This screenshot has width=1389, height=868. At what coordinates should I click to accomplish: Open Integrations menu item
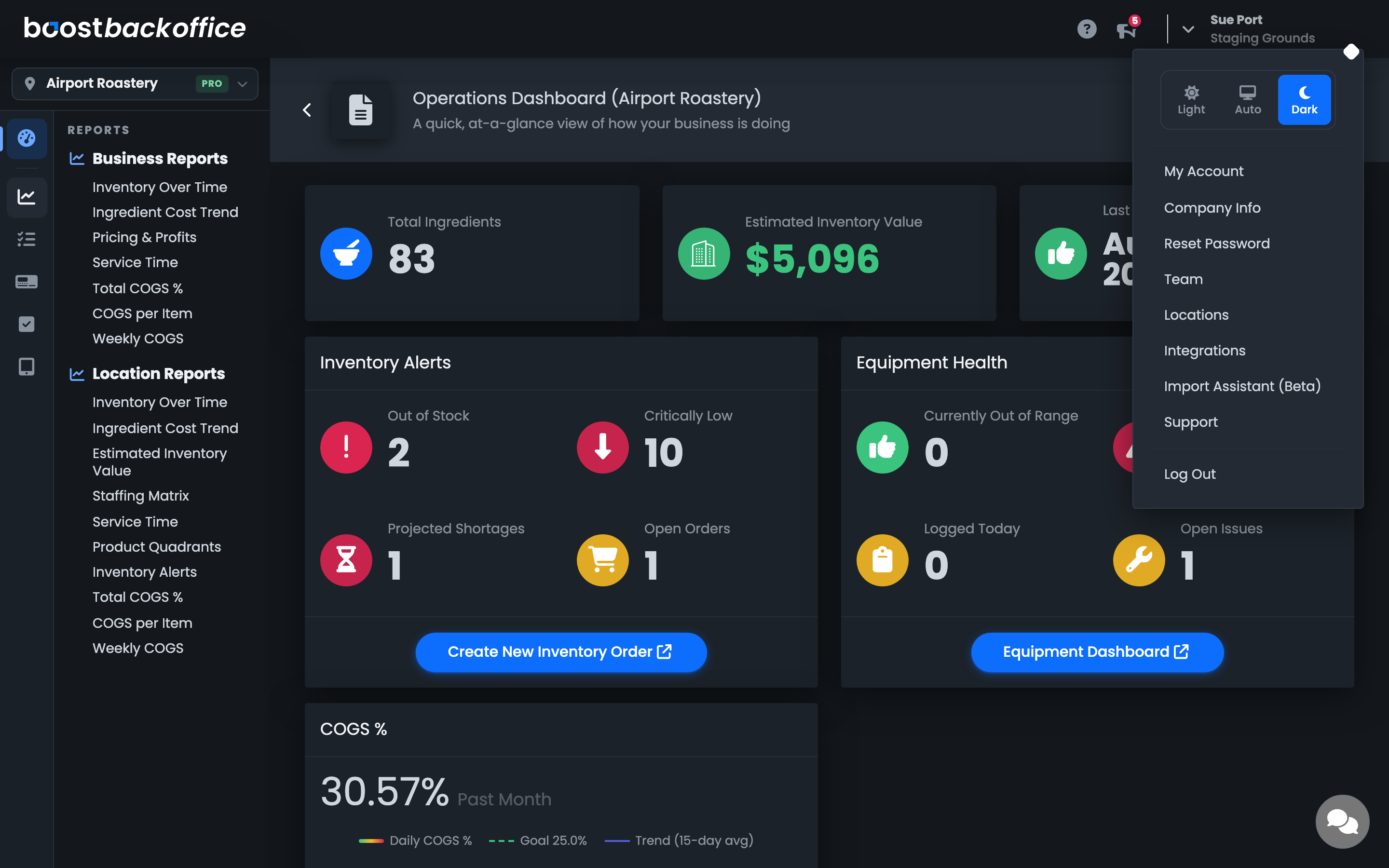tap(1205, 350)
